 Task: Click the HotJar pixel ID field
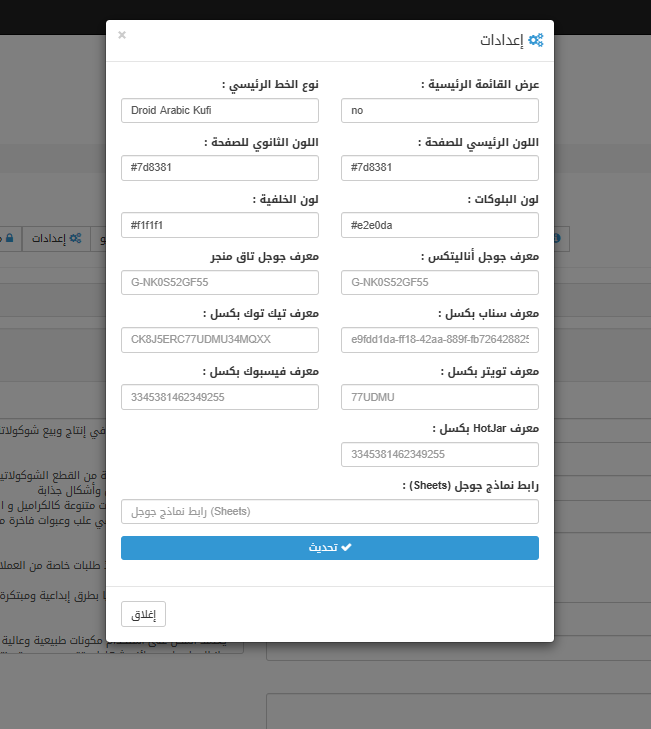point(439,455)
